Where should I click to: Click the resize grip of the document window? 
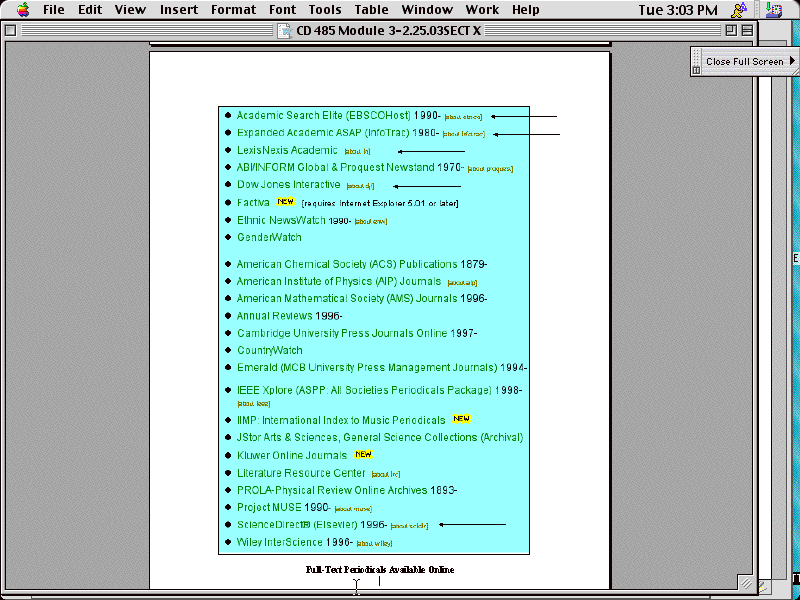(745, 583)
